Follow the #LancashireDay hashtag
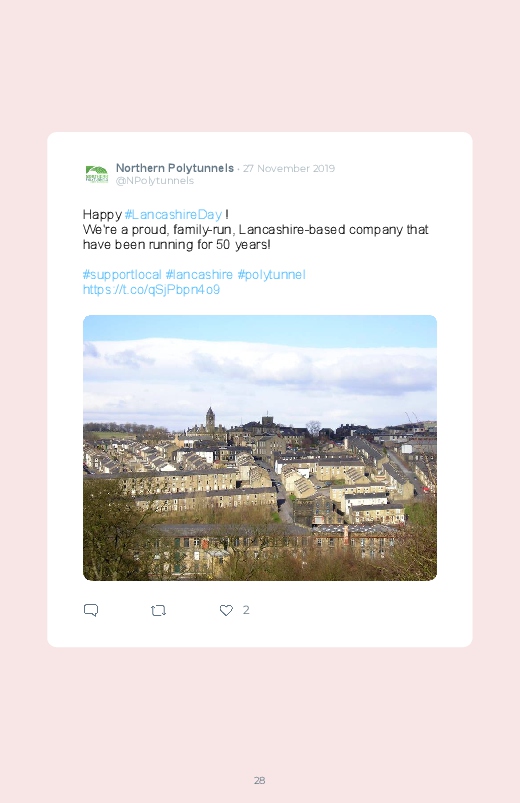 (173, 214)
